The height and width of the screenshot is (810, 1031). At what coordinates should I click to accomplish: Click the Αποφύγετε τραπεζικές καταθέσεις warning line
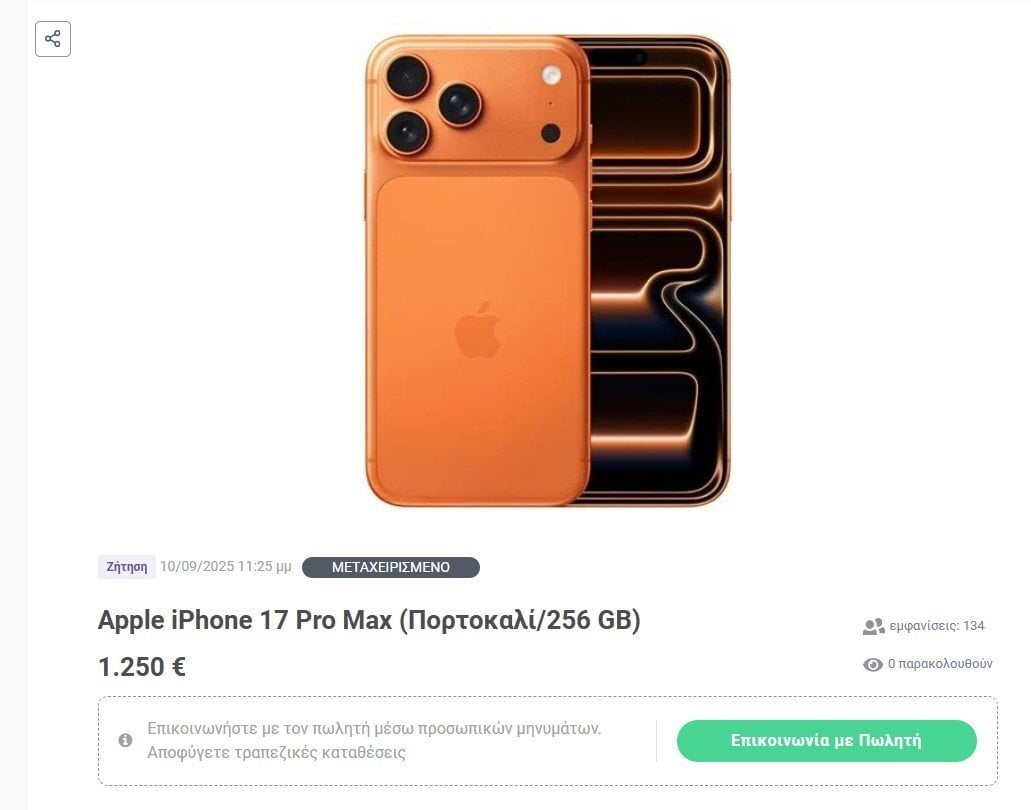click(x=276, y=752)
